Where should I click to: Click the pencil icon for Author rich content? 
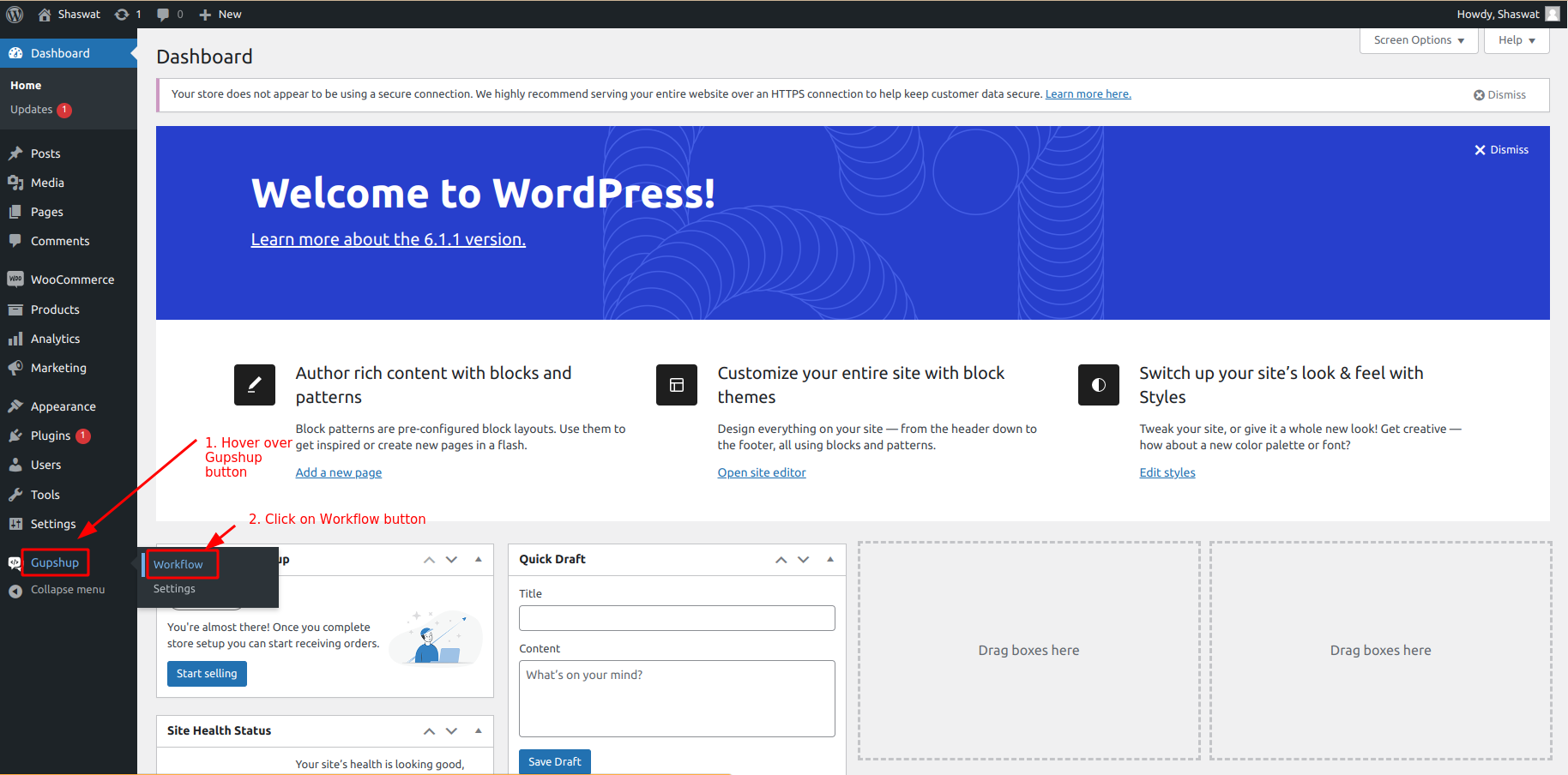pos(255,385)
